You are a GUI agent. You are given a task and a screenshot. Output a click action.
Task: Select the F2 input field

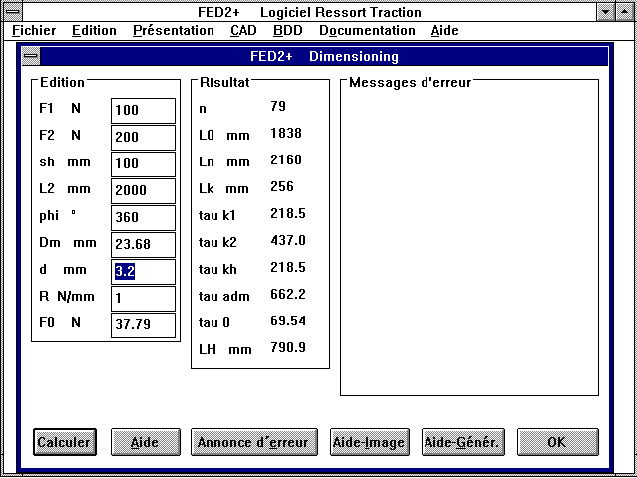(143, 137)
